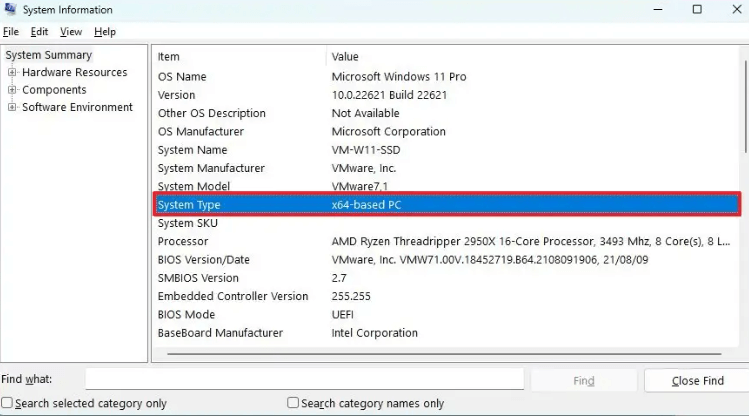Open the View menu

[x=71, y=32]
